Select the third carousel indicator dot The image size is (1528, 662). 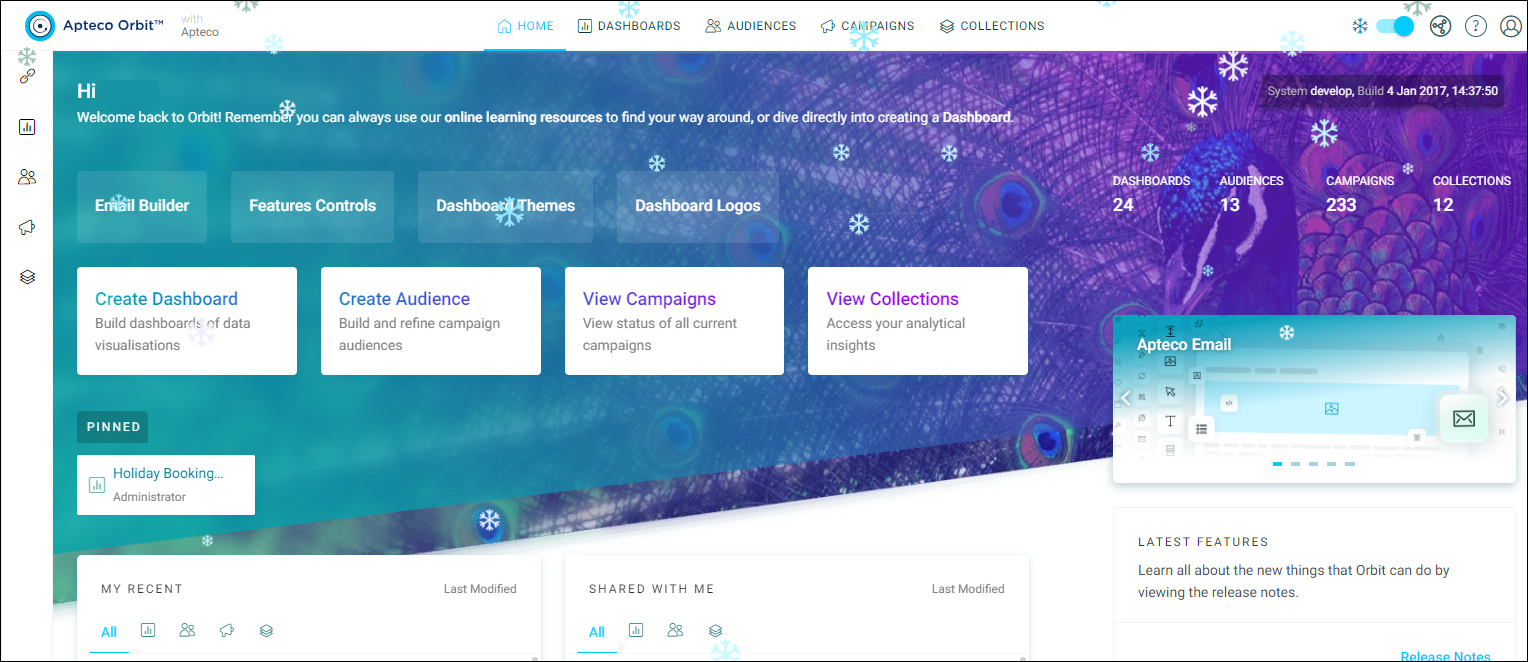1313,464
